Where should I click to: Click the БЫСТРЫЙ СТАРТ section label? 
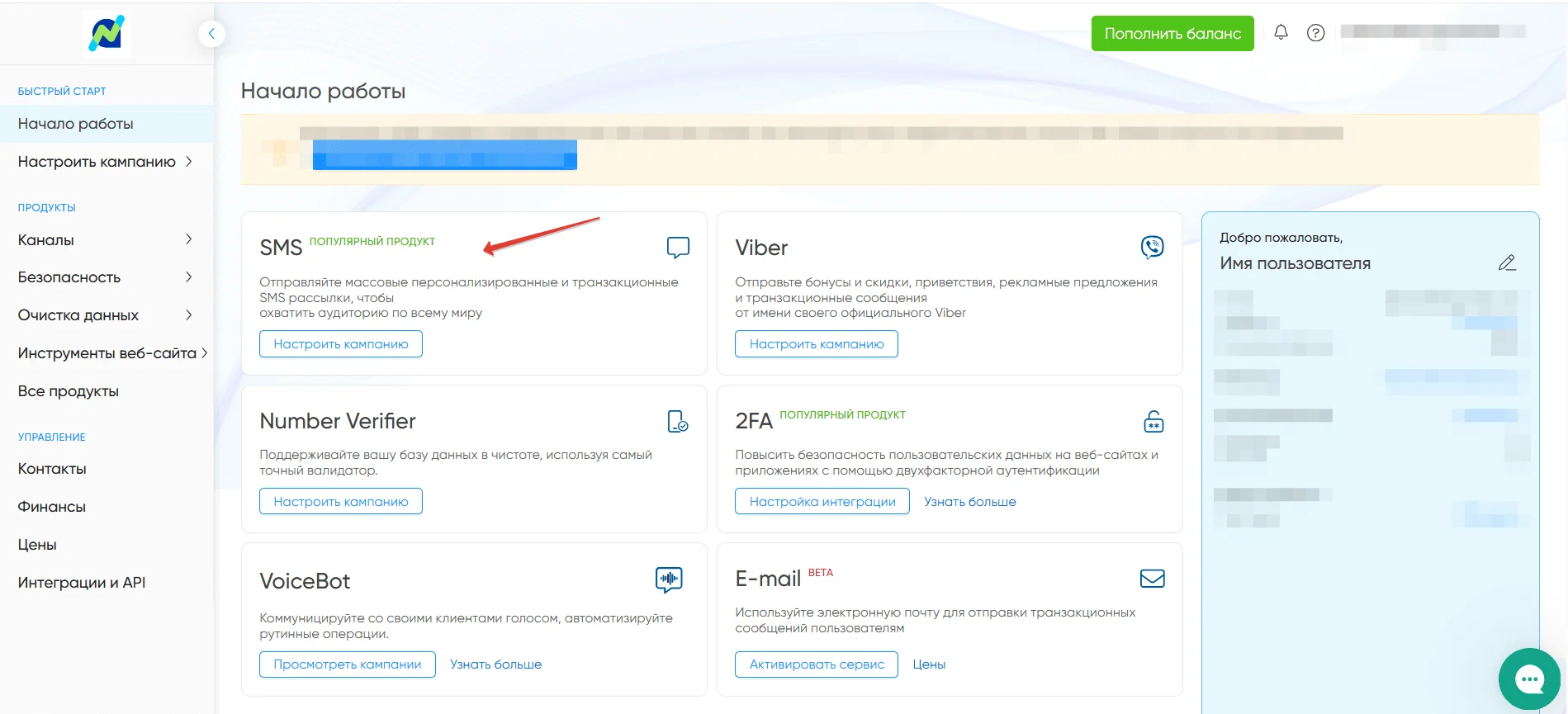(62, 92)
